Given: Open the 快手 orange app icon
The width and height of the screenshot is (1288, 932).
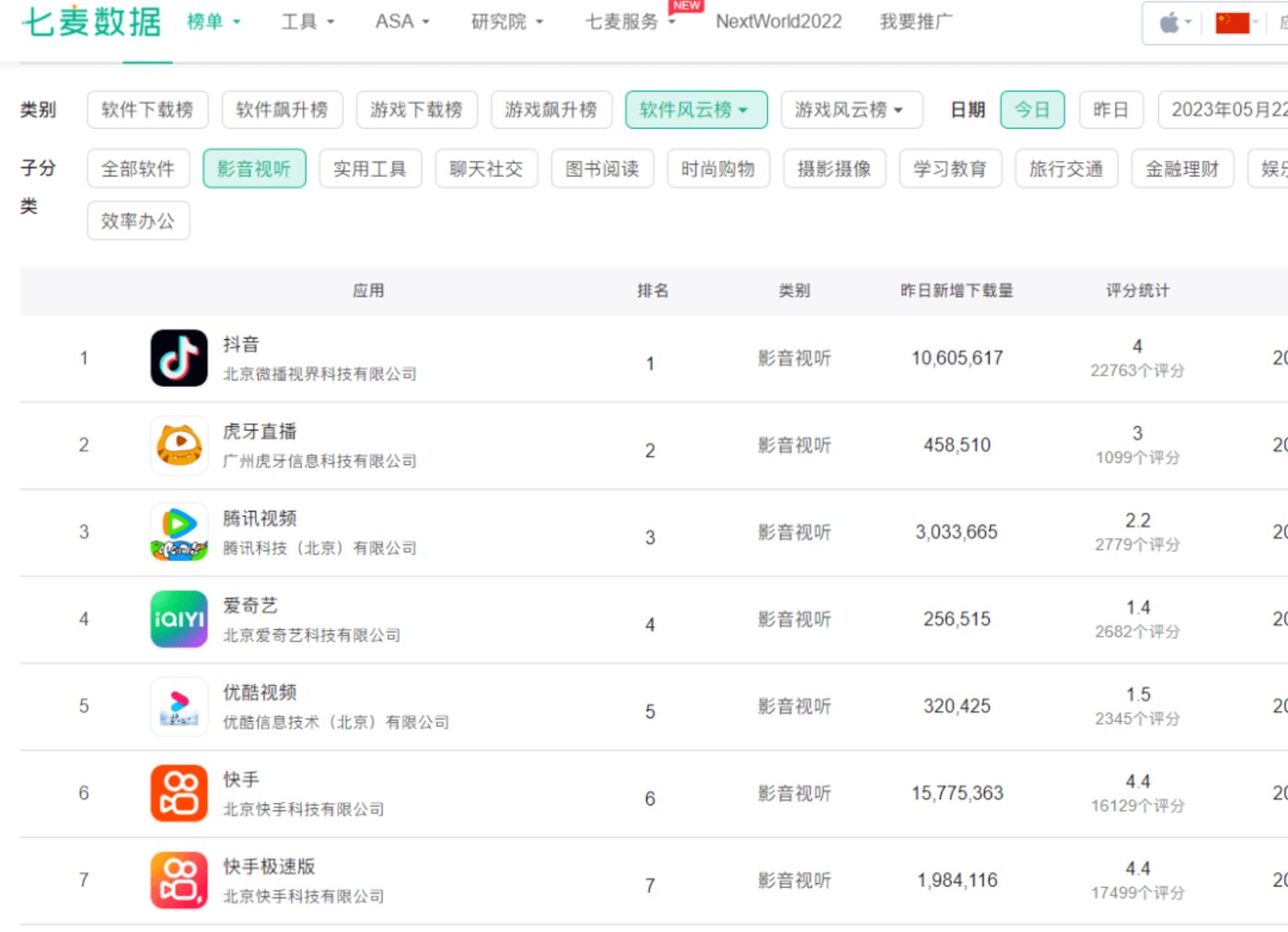Looking at the screenshot, I should [x=179, y=793].
